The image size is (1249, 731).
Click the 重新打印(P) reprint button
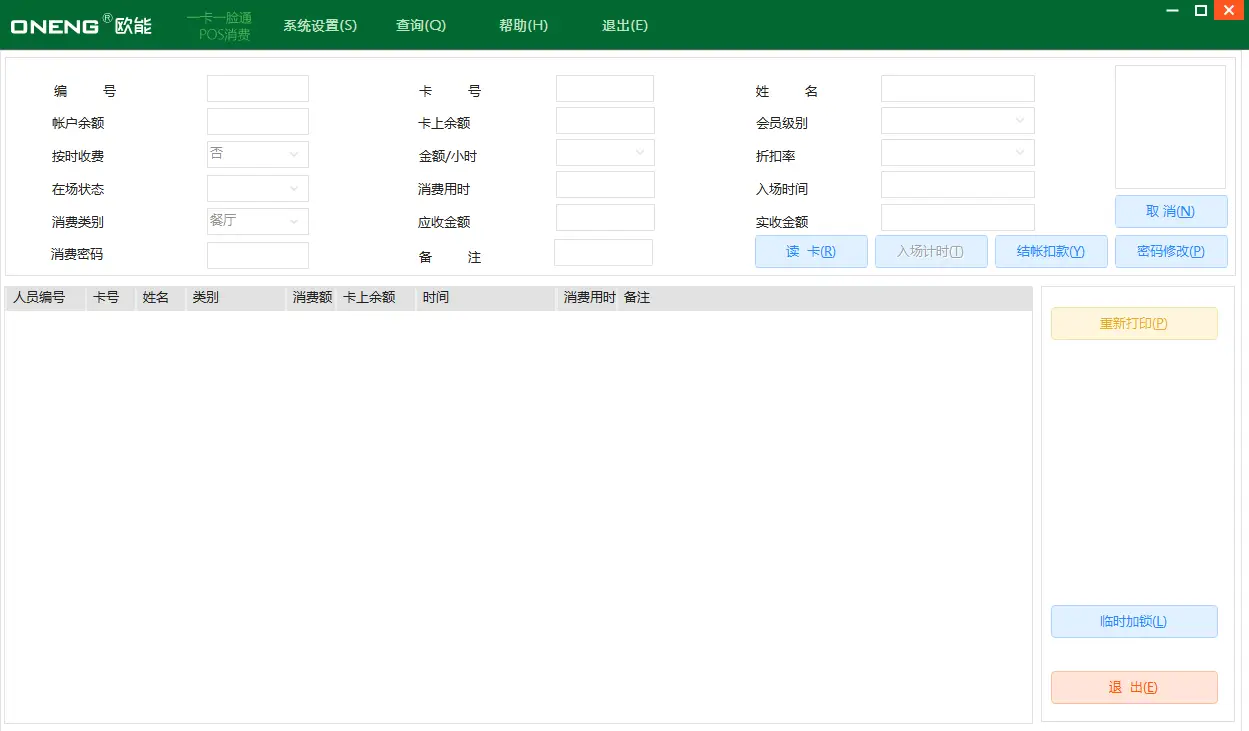pyautogui.click(x=1133, y=323)
